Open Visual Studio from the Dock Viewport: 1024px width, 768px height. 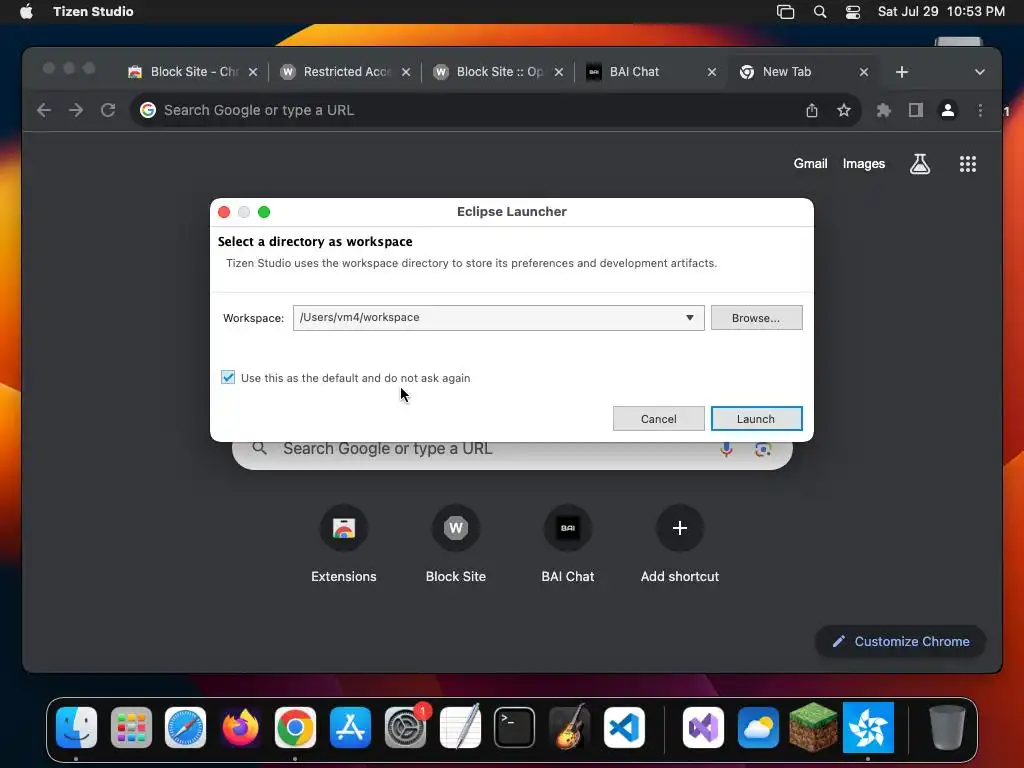tap(703, 727)
